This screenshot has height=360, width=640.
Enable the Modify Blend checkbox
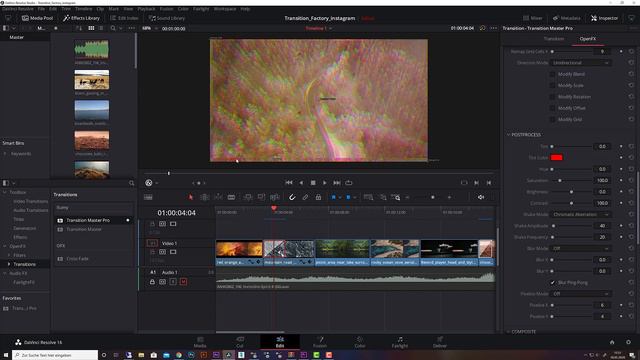(x=552, y=74)
